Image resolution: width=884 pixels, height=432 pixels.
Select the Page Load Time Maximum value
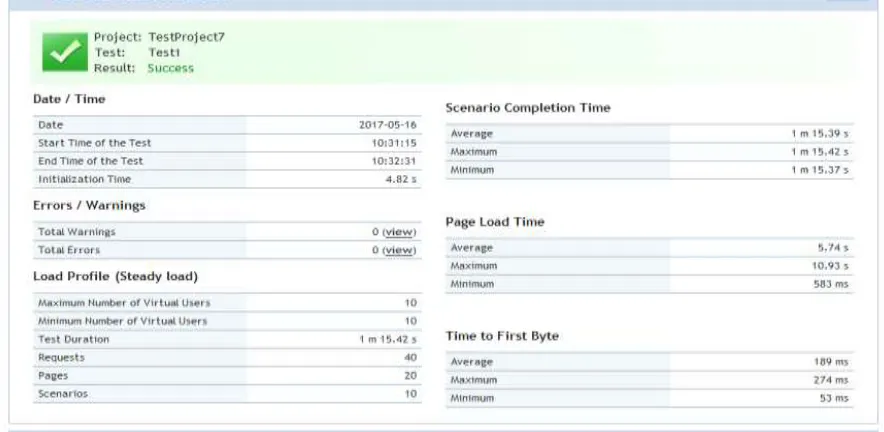830,266
